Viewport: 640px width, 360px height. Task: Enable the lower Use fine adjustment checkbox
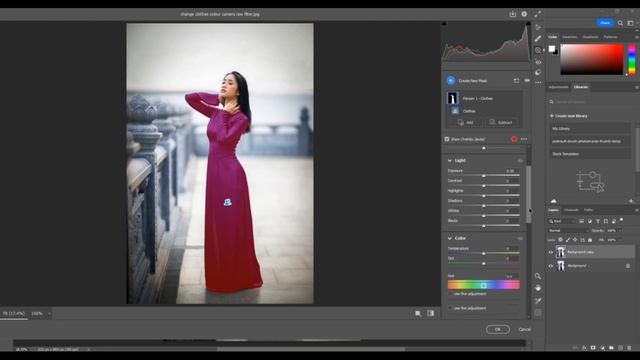click(450, 308)
